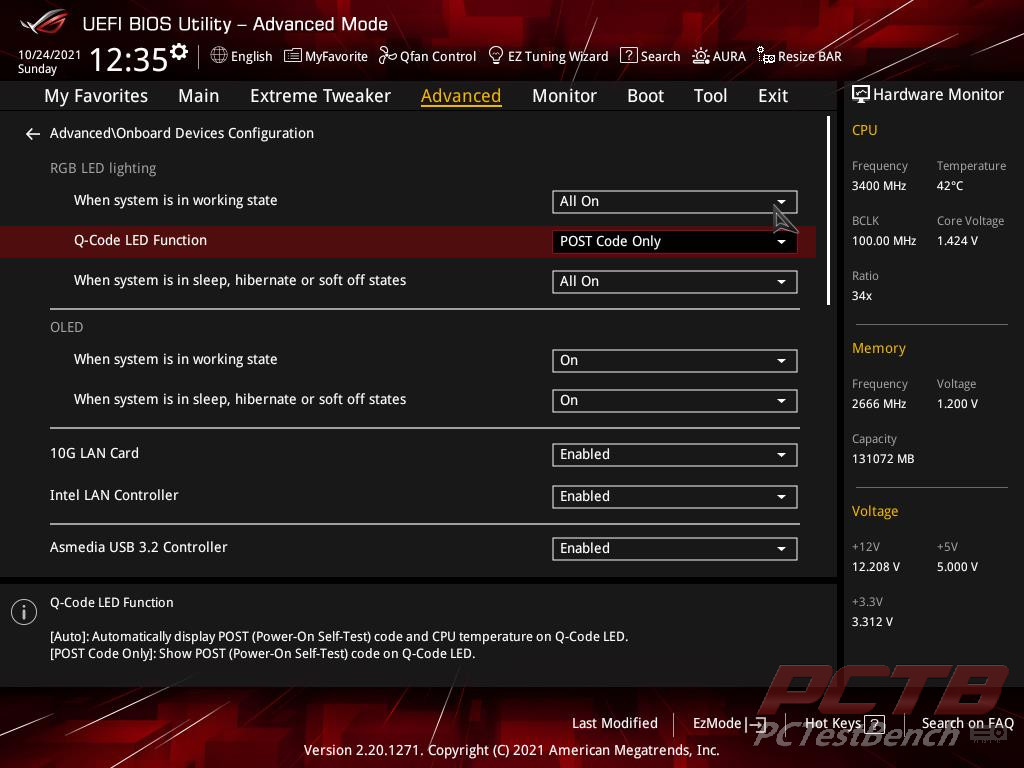Click the Intel LAN Controller label
The width and height of the screenshot is (1024, 768).
114,495
